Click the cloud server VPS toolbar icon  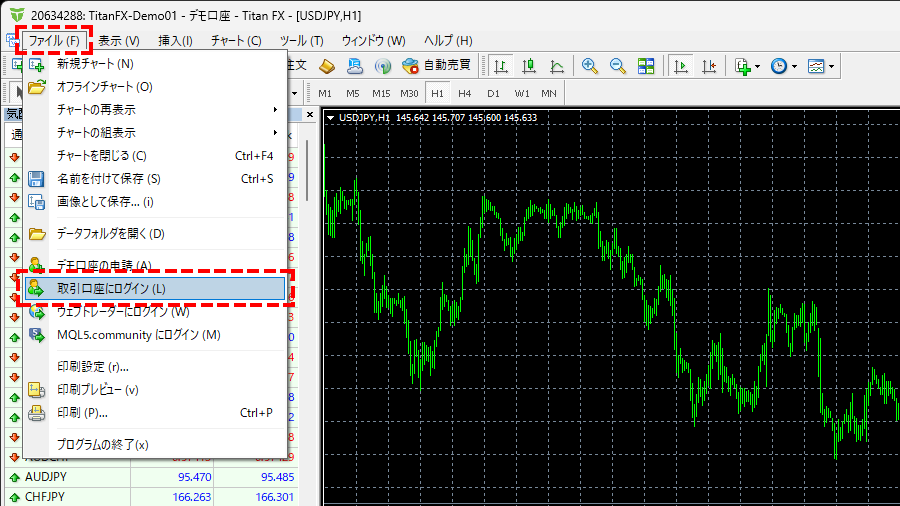pyautogui.click(x=355, y=66)
